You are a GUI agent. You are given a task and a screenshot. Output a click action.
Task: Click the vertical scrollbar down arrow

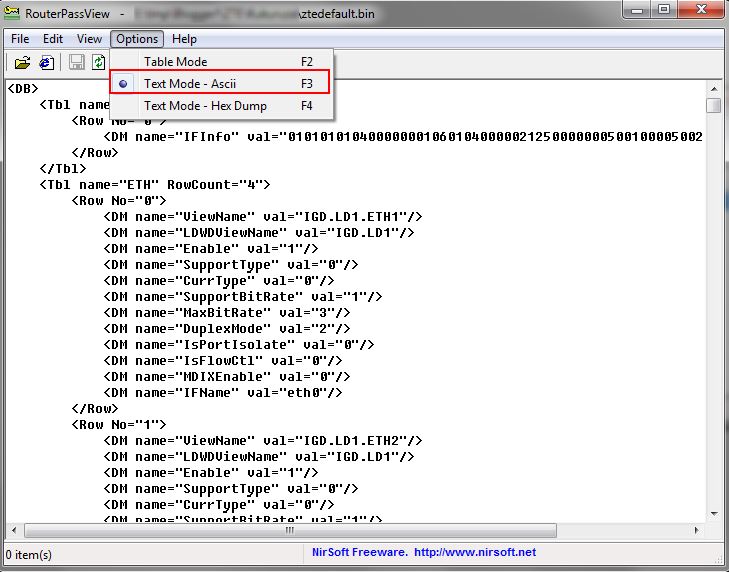tap(714, 514)
